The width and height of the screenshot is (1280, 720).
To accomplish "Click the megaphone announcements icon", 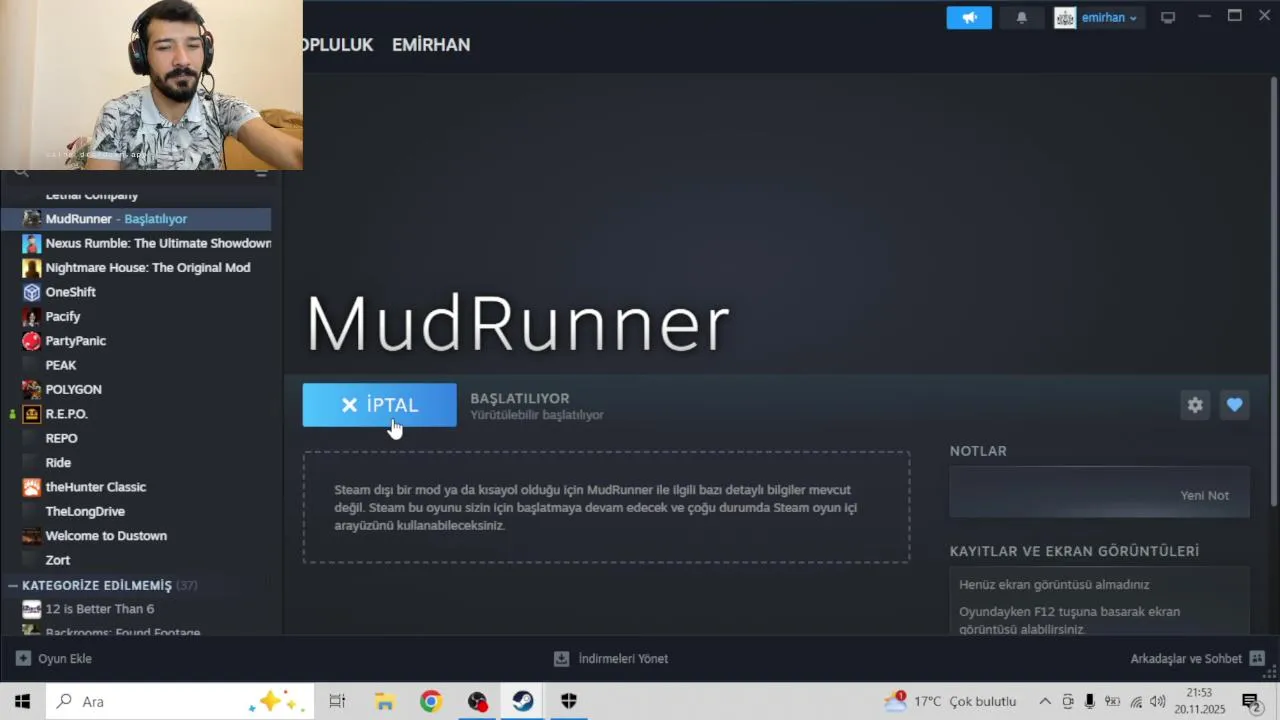I will click(x=969, y=18).
